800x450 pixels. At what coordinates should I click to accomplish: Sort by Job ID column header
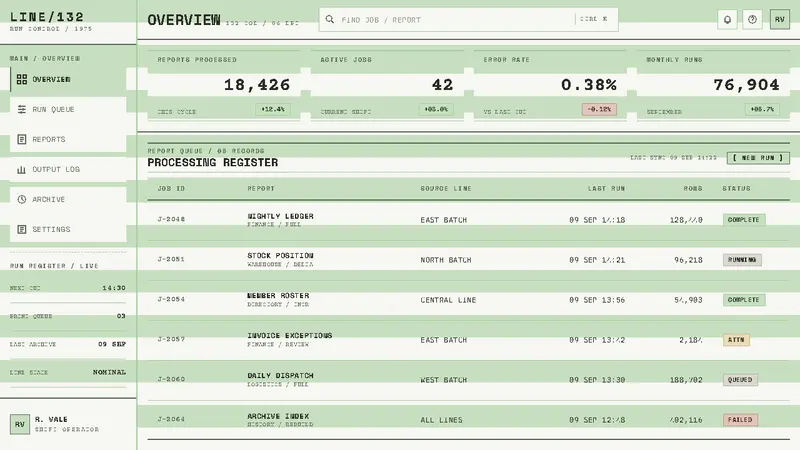pyautogui.click(x=171, y=189)
